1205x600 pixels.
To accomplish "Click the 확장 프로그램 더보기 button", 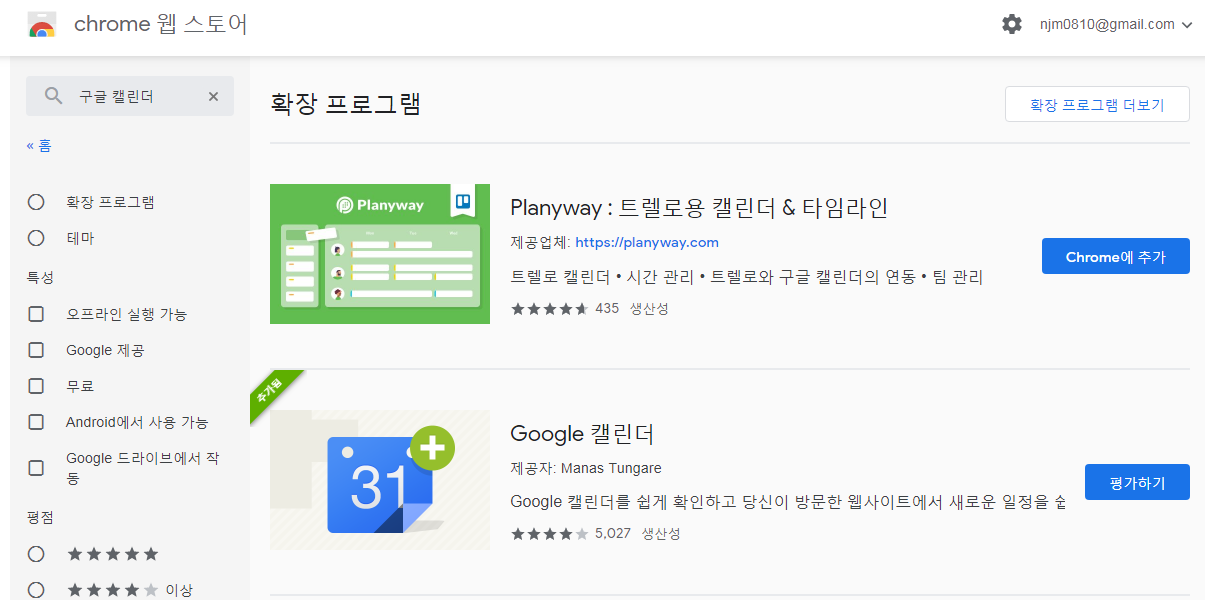I will click(1097, 104).
